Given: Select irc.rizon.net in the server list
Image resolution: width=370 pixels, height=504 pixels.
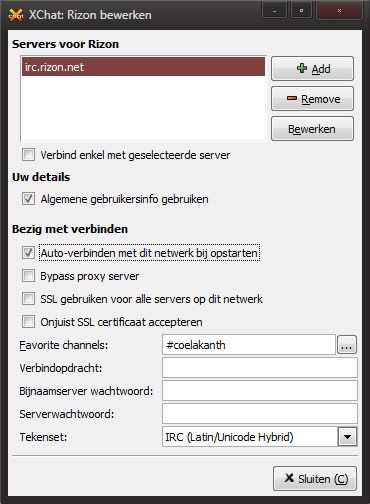Looking at the screenshot, I should pyautogui.click(x=143, y=67).
